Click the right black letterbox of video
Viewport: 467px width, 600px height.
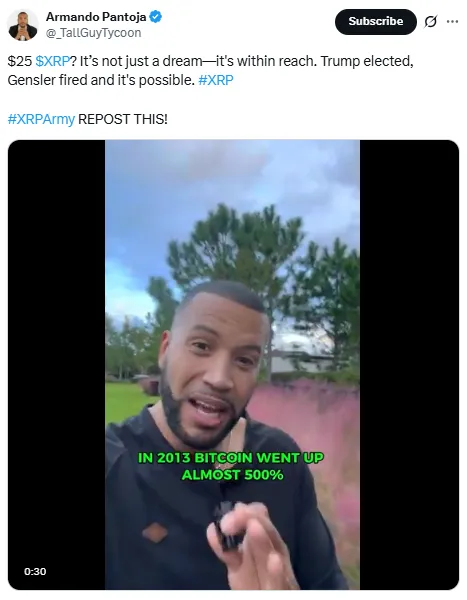click(409, 364)
